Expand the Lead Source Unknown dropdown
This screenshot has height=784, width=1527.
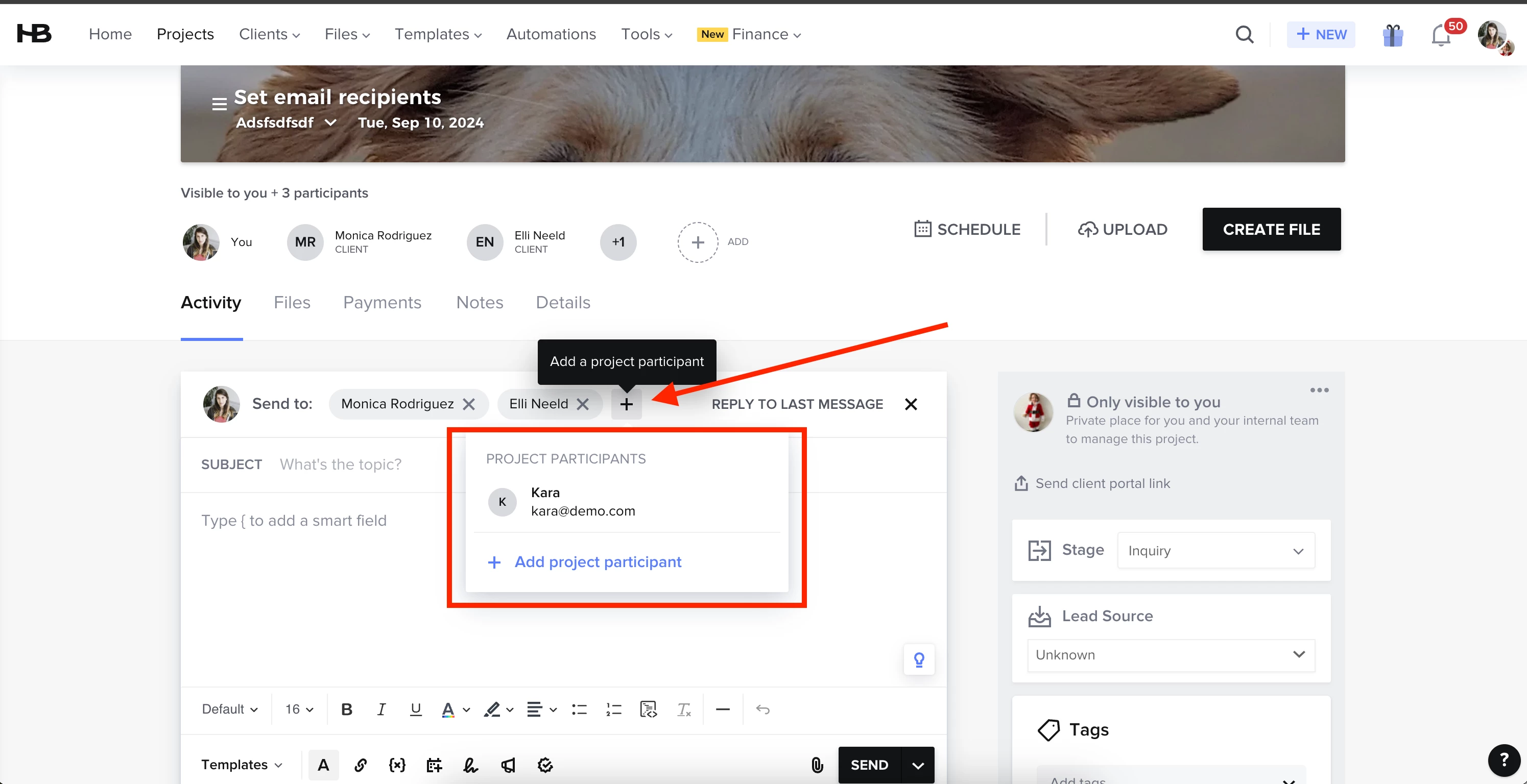click(x=1170, y=655)
